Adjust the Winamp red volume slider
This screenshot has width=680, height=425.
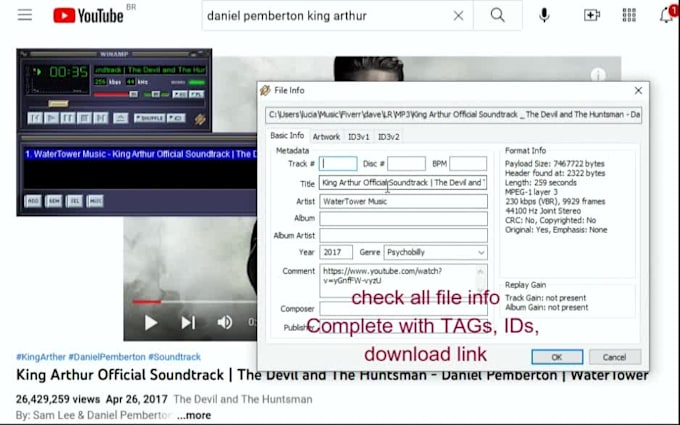click(x=115, y=94)
